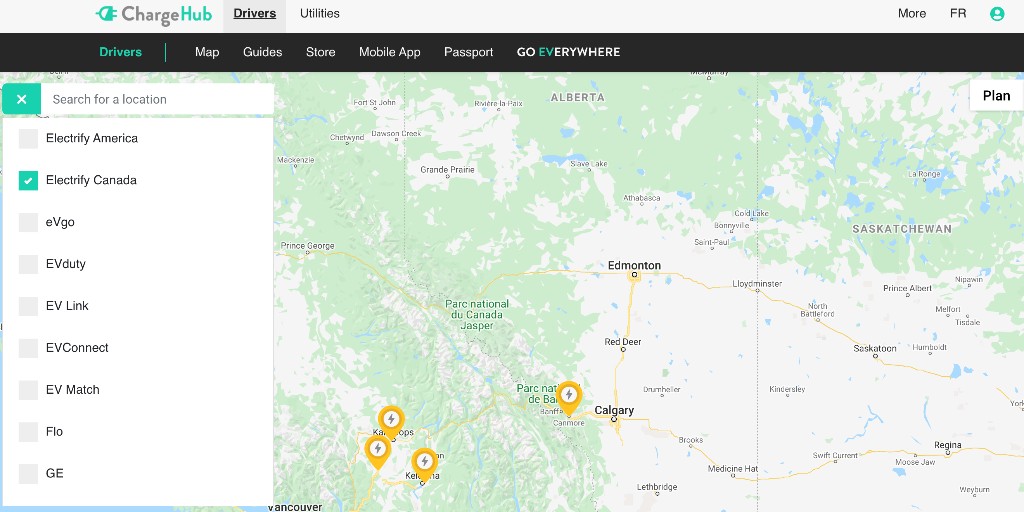The image size is (1024, 512).
Task: Click the Lloydminster label on map
Action: coord(757,284)
